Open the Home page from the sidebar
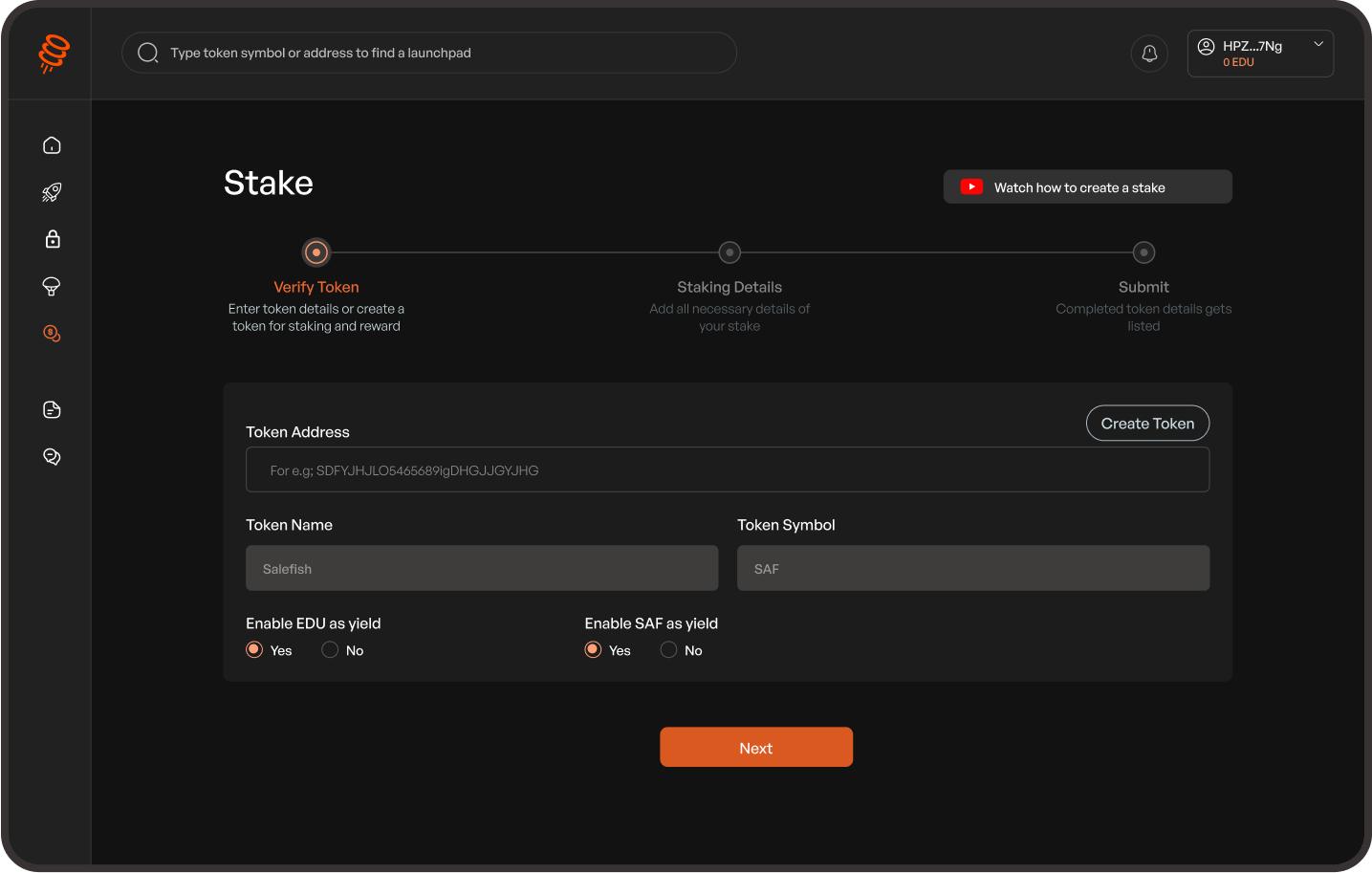This screenshot has width=1372, height=873. coord(51,144)
